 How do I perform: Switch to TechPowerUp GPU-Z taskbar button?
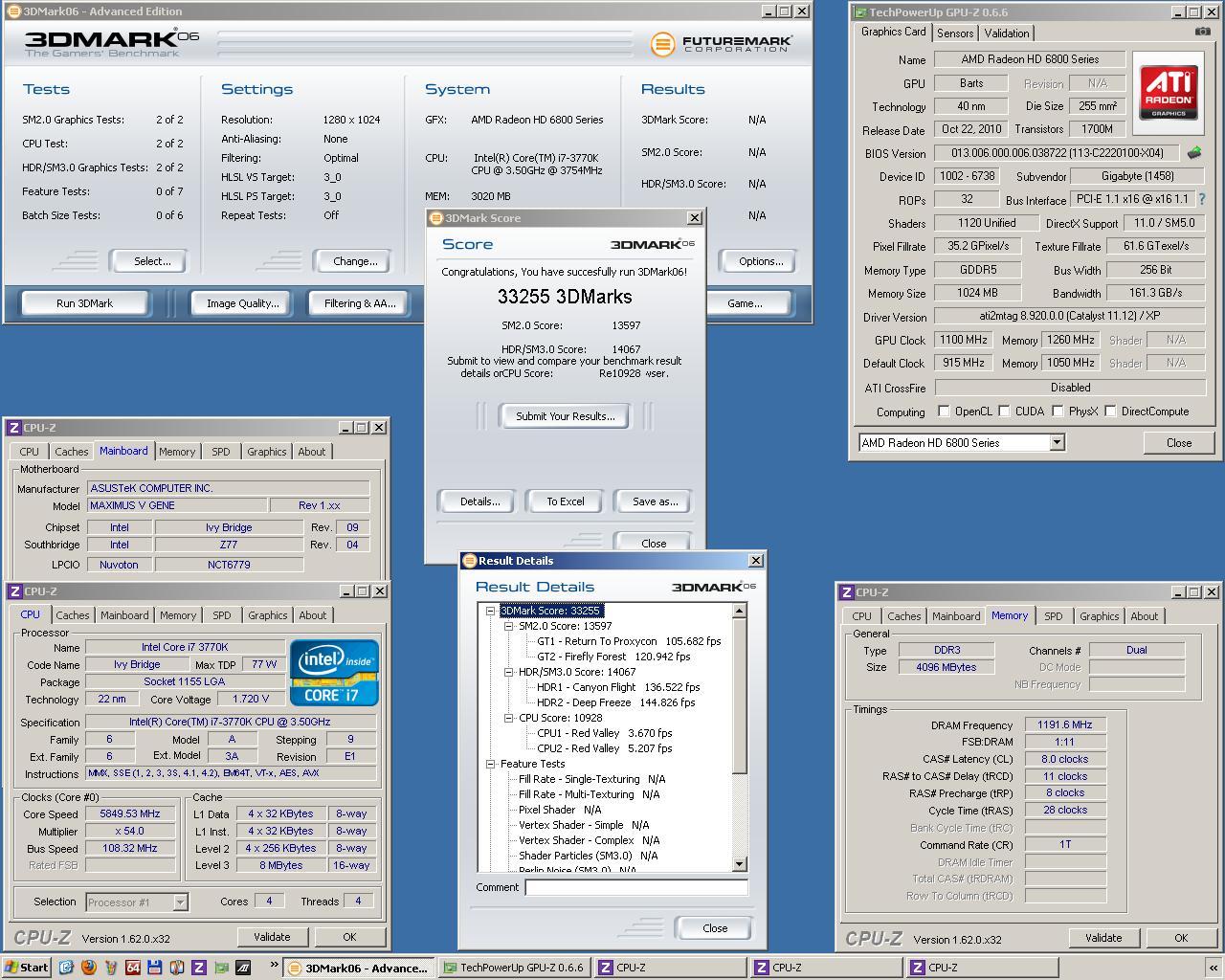(x=514, y=968)
